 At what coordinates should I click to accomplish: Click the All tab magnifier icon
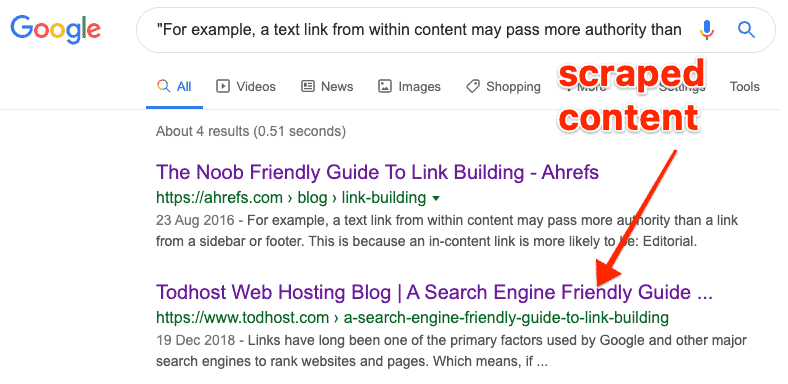[x=163, y=86]
